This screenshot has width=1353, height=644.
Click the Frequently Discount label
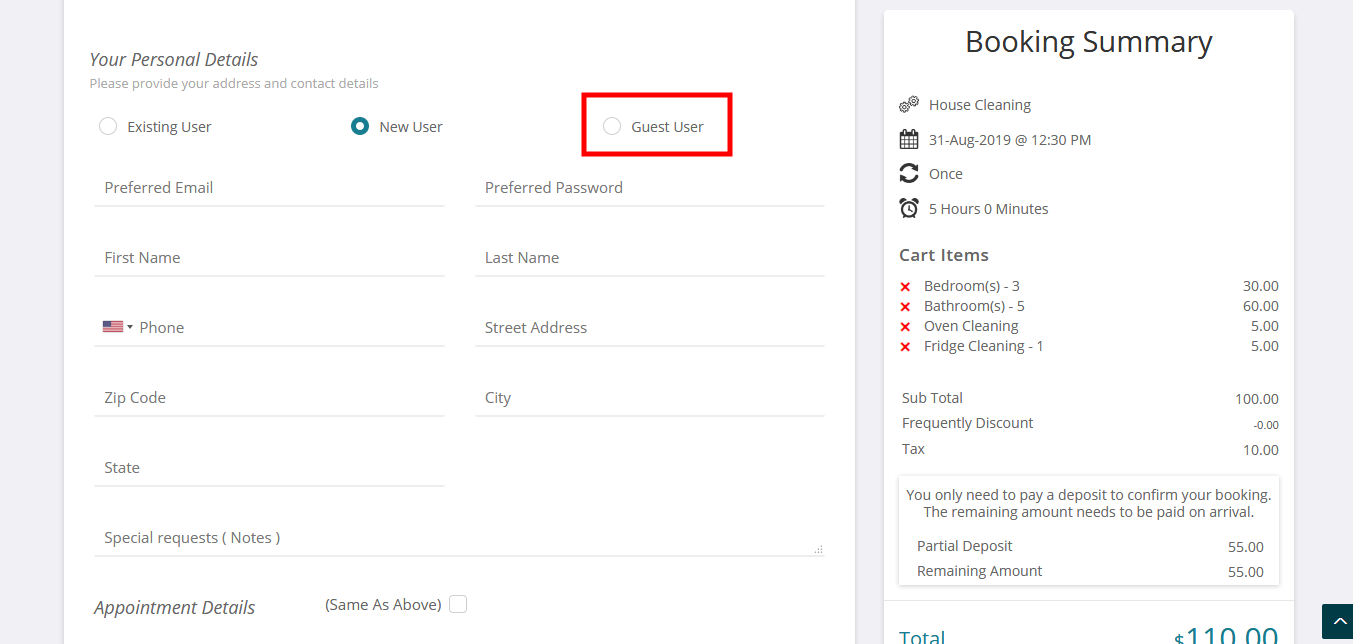point(968,423)
